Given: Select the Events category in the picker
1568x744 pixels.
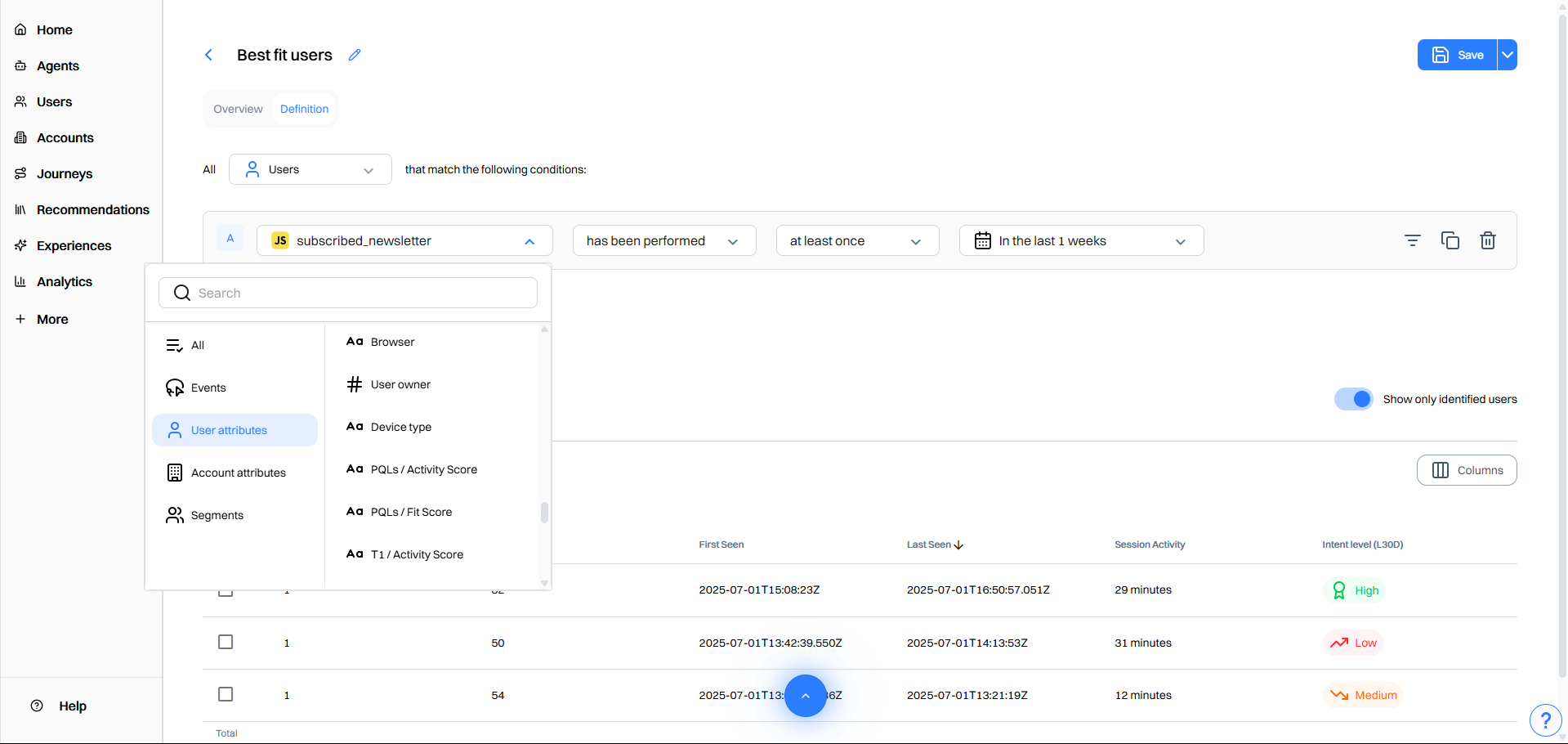Looking at the screenshot, I should point(235,388).
